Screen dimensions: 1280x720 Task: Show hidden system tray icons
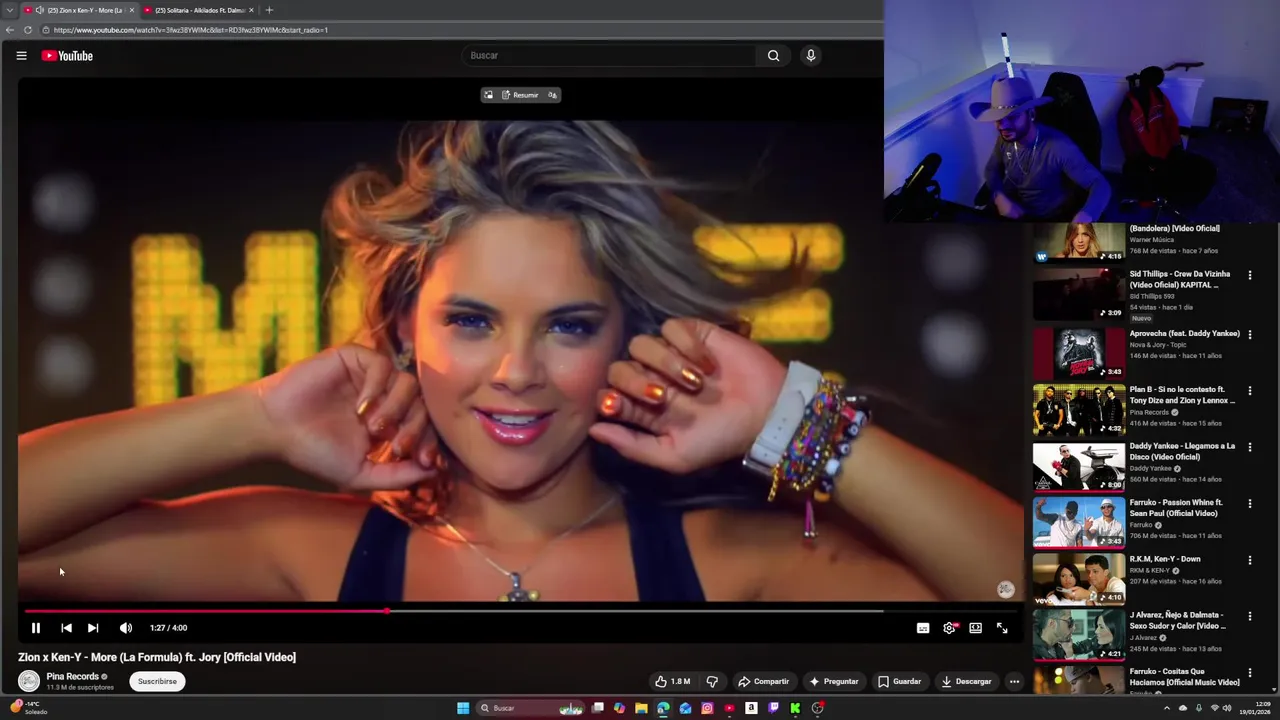(1166, 708)
